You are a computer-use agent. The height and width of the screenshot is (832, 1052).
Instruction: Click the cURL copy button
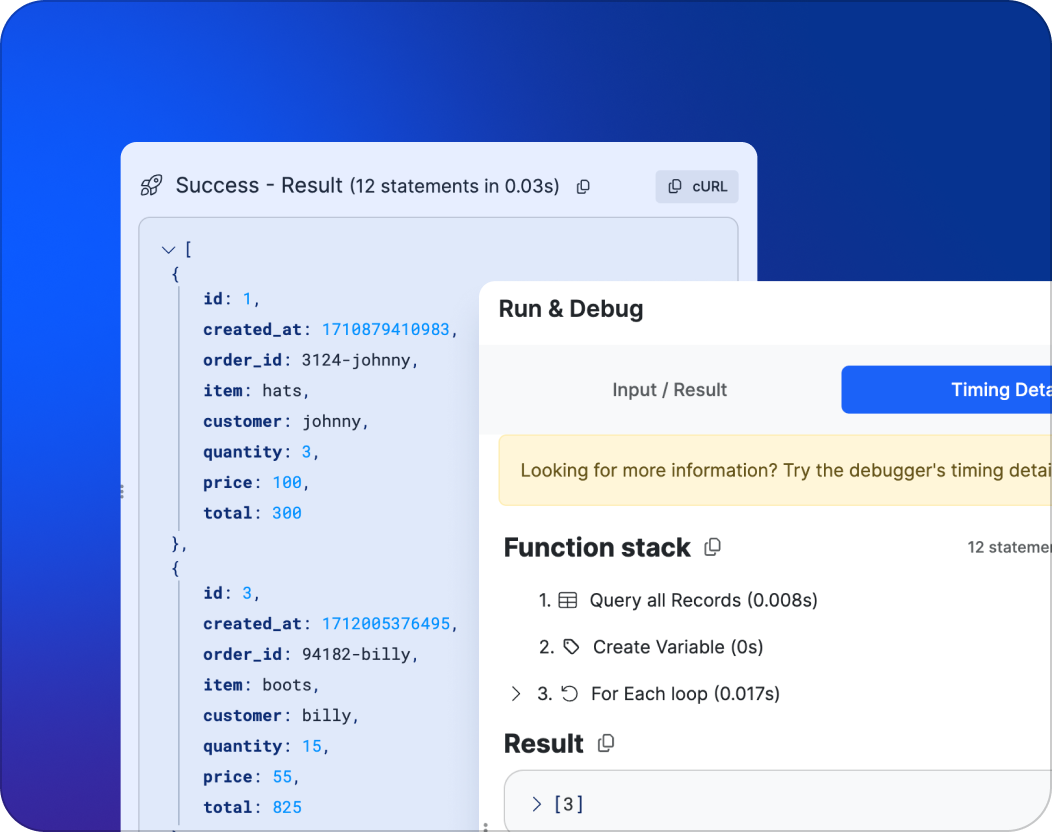coord(697,186)
